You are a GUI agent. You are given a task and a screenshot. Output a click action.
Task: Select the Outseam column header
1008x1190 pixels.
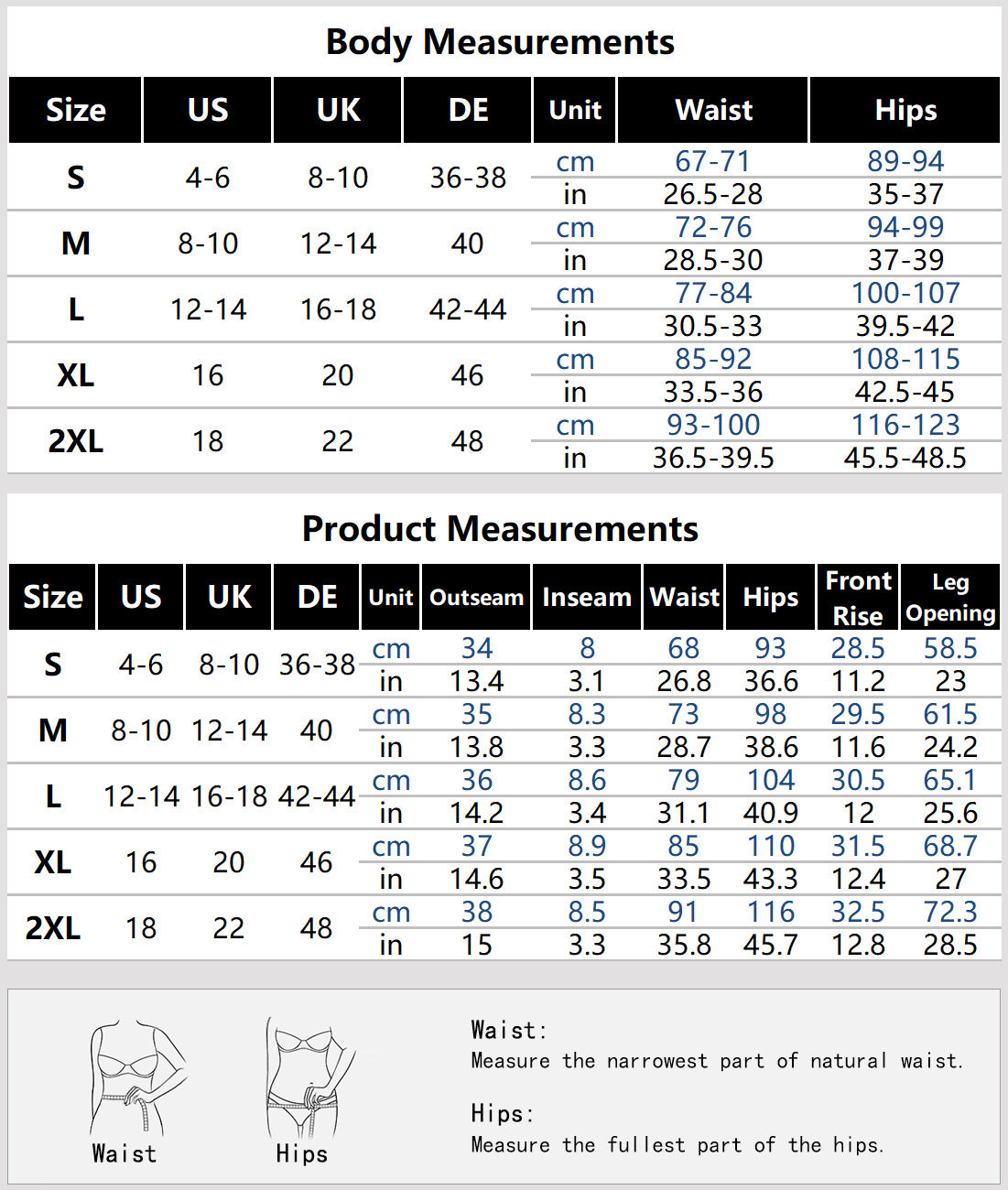(x=476, y=598)
